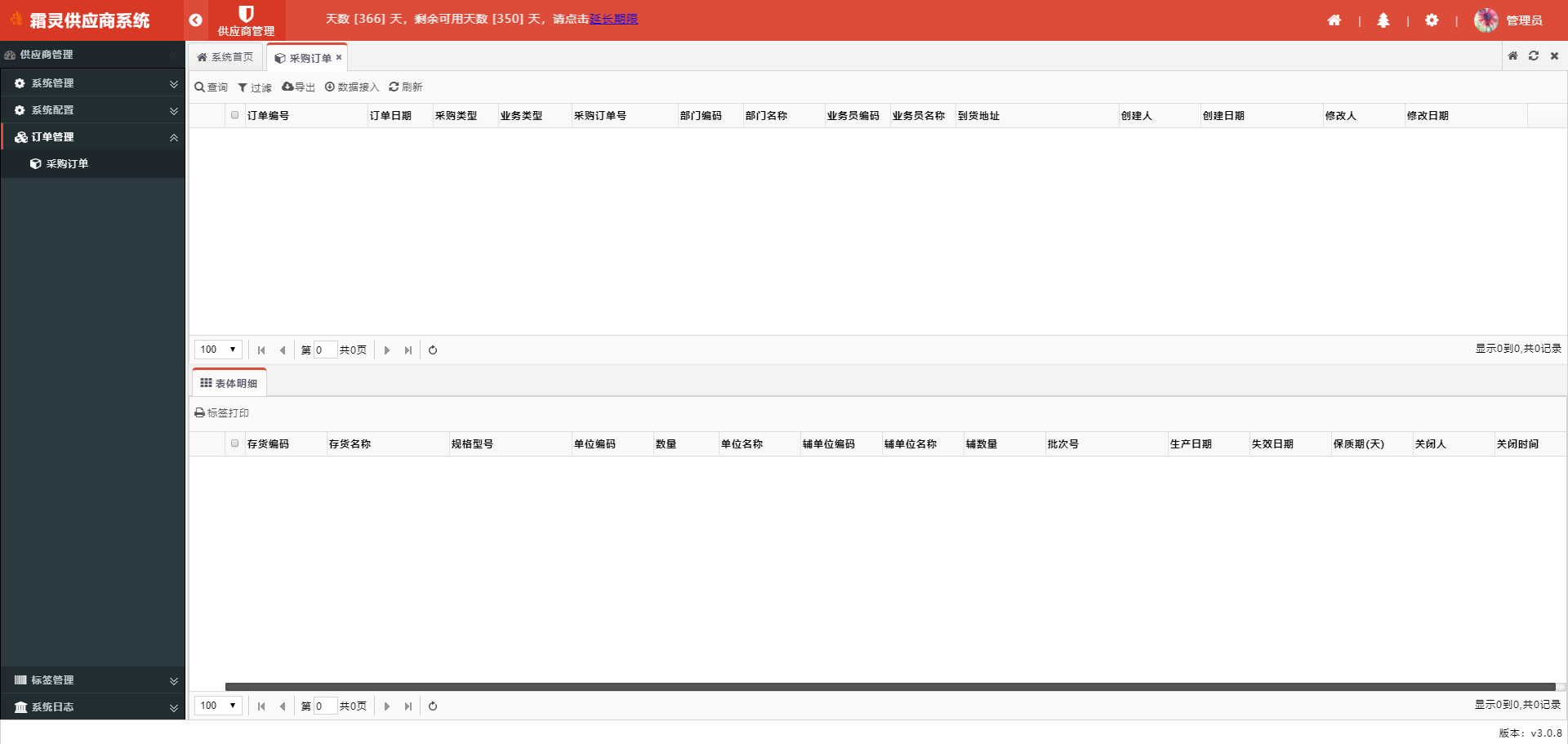Click the 延长期限 extend license link
The width and height of the screenshot is (1568, 744).
(613, 19)
